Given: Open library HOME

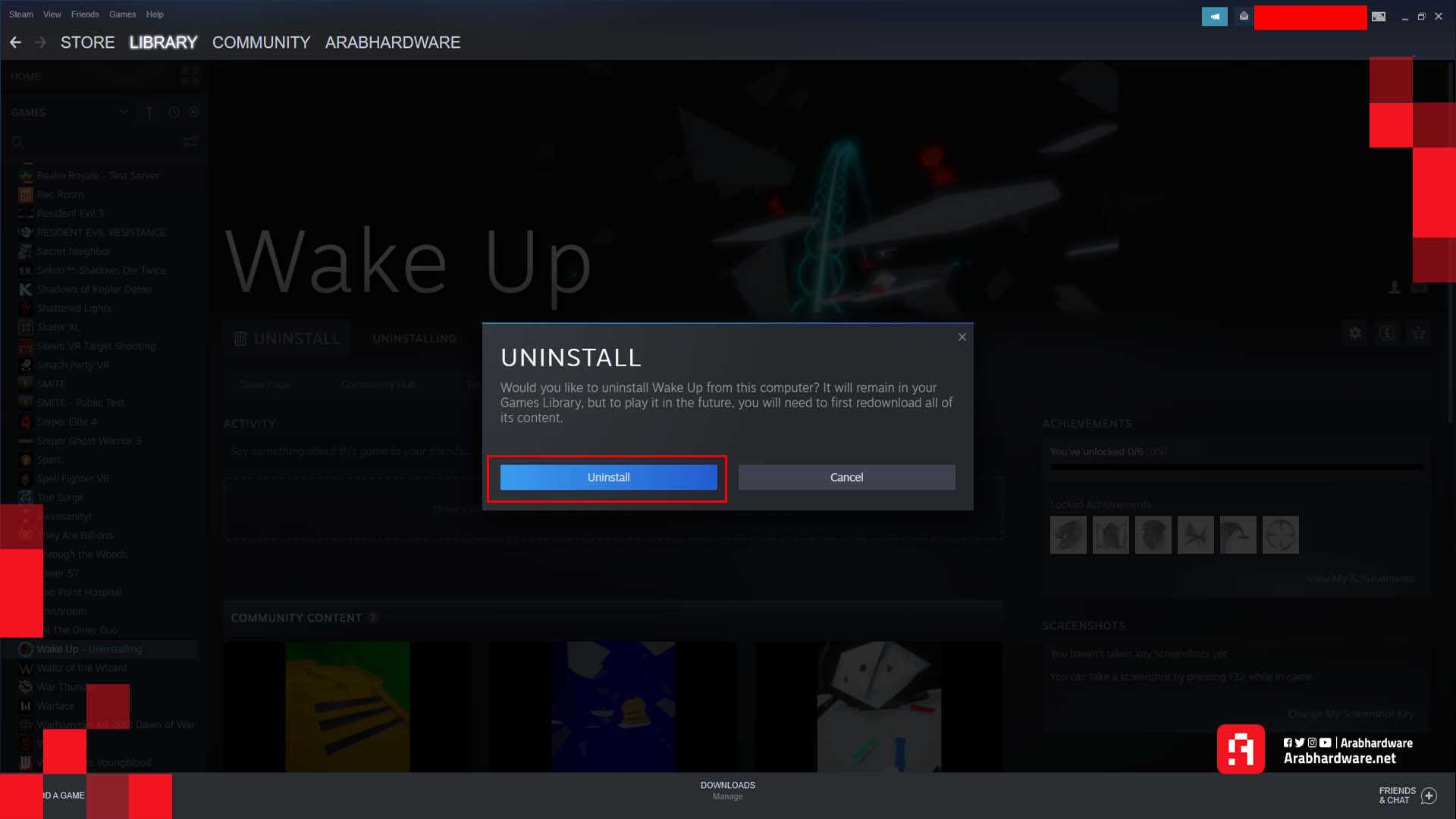Looking at the screenshot, I should tap(26, 76).
